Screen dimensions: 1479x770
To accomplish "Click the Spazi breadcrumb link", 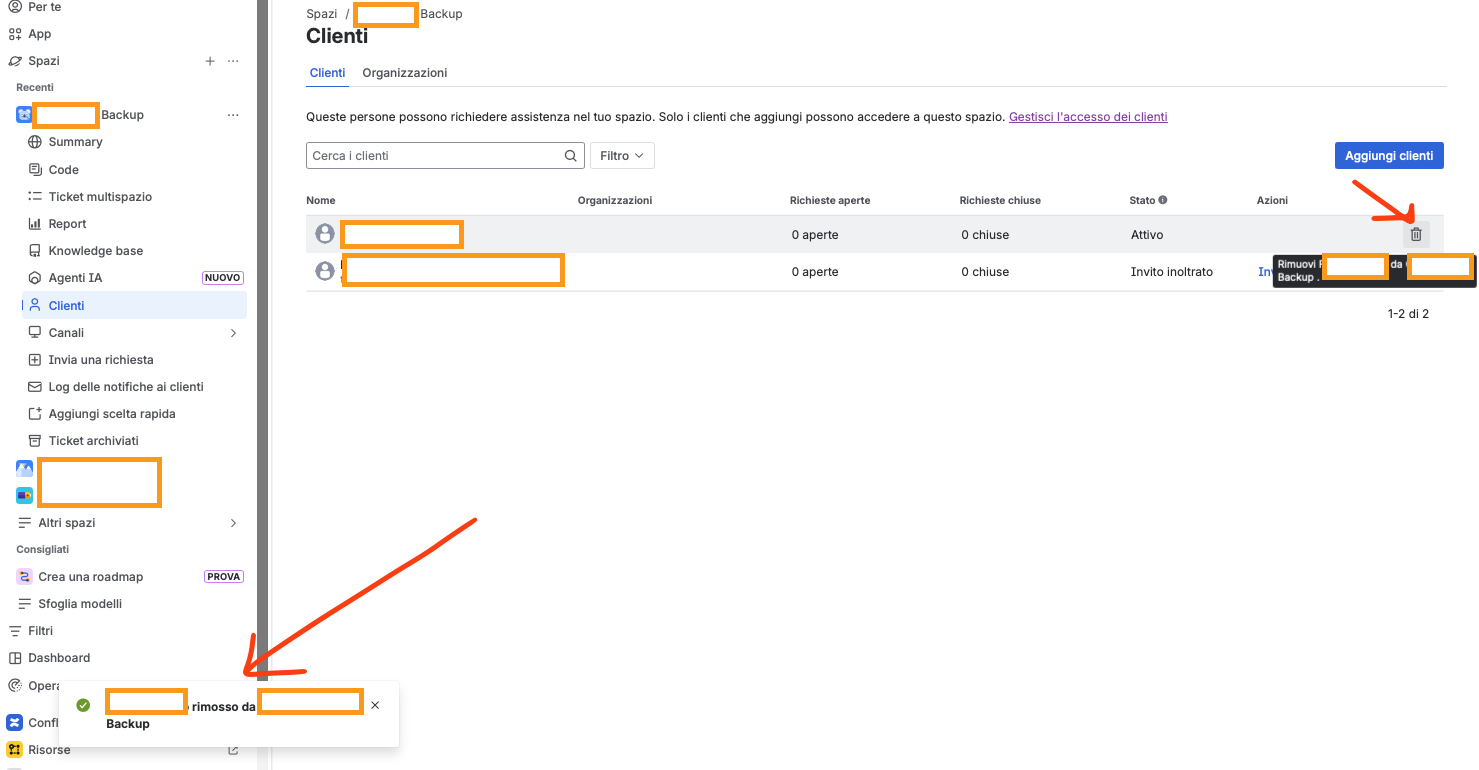I will coord(322,14).
